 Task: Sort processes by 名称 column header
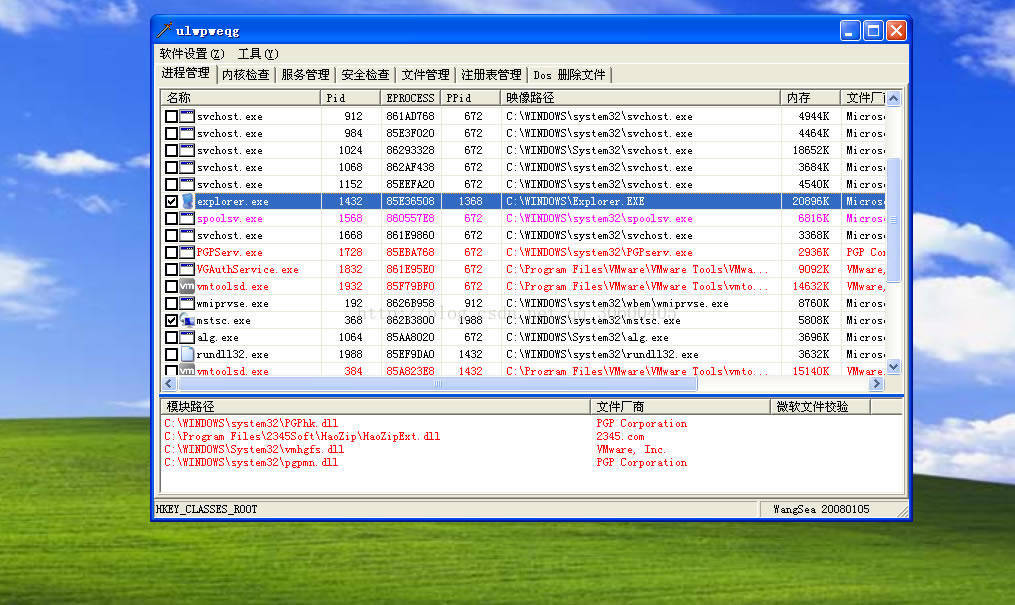pos(240,98)
